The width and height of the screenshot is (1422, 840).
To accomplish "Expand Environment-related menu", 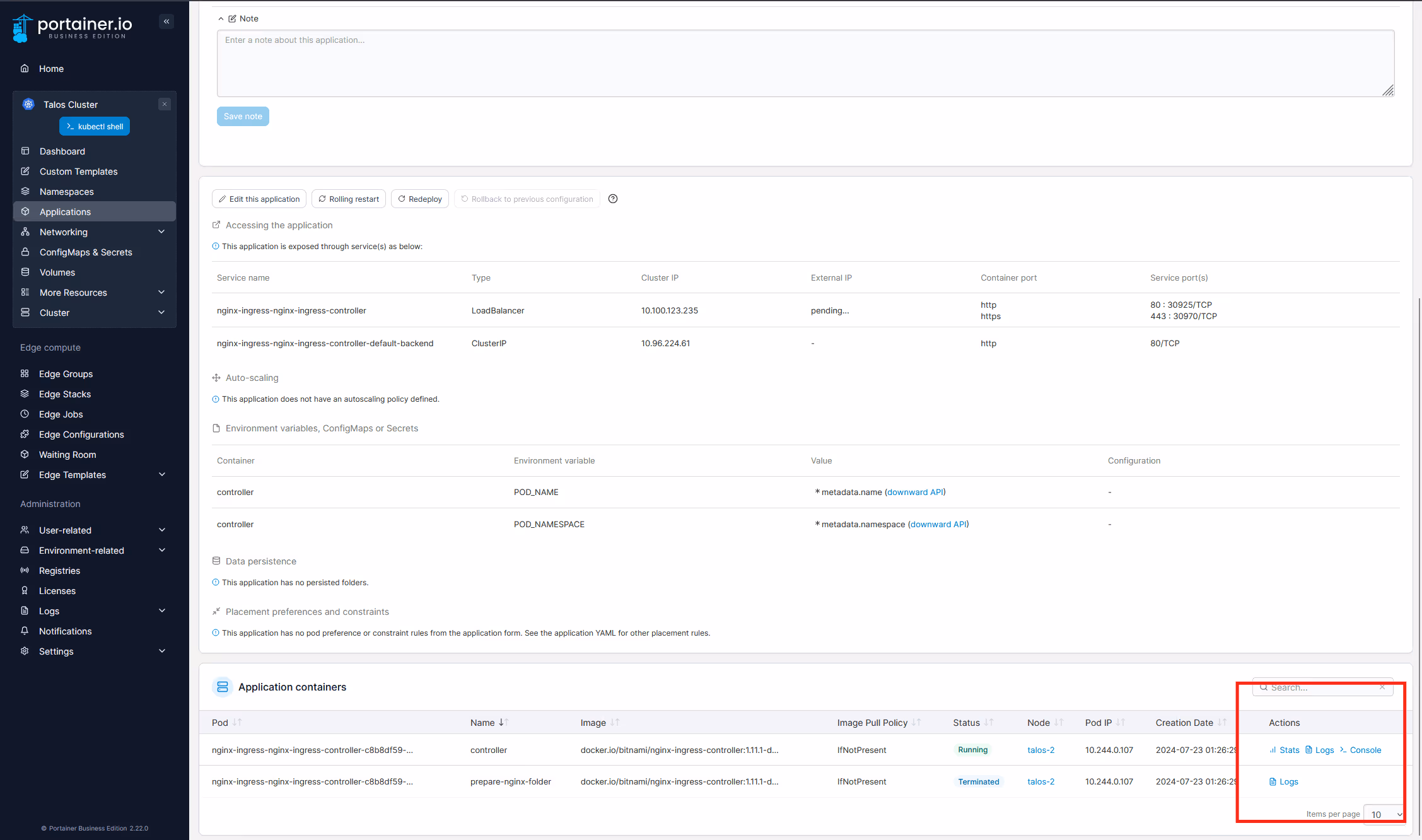I will tap(95, 551).
